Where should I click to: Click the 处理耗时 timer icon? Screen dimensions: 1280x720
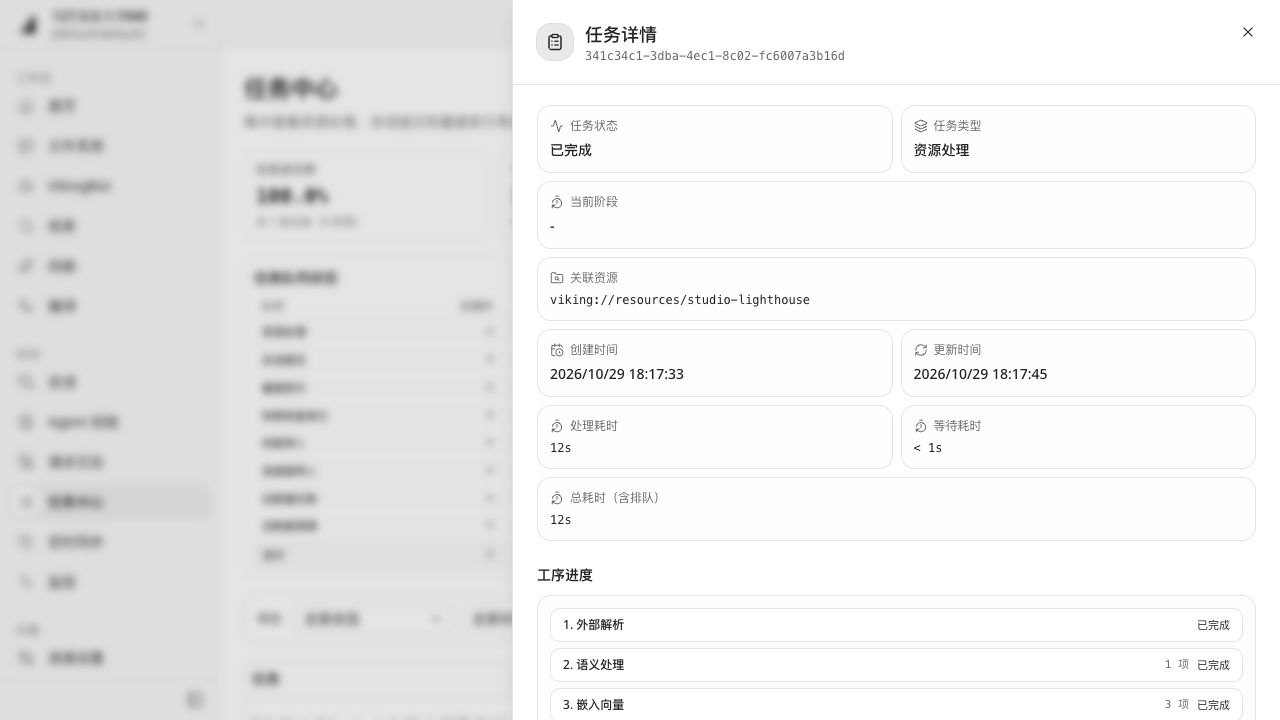(x=557, y=426)
